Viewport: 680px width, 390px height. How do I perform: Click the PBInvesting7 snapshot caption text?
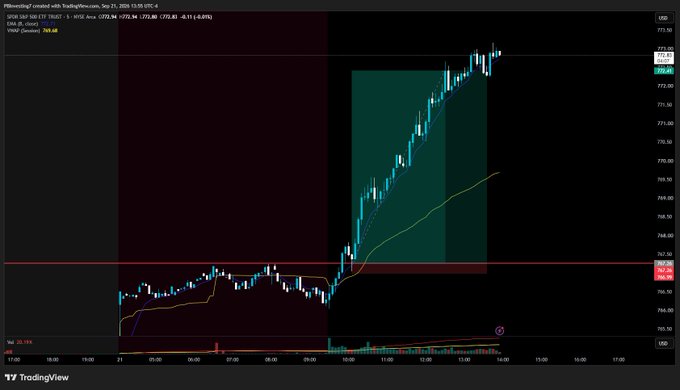point(81,6)
